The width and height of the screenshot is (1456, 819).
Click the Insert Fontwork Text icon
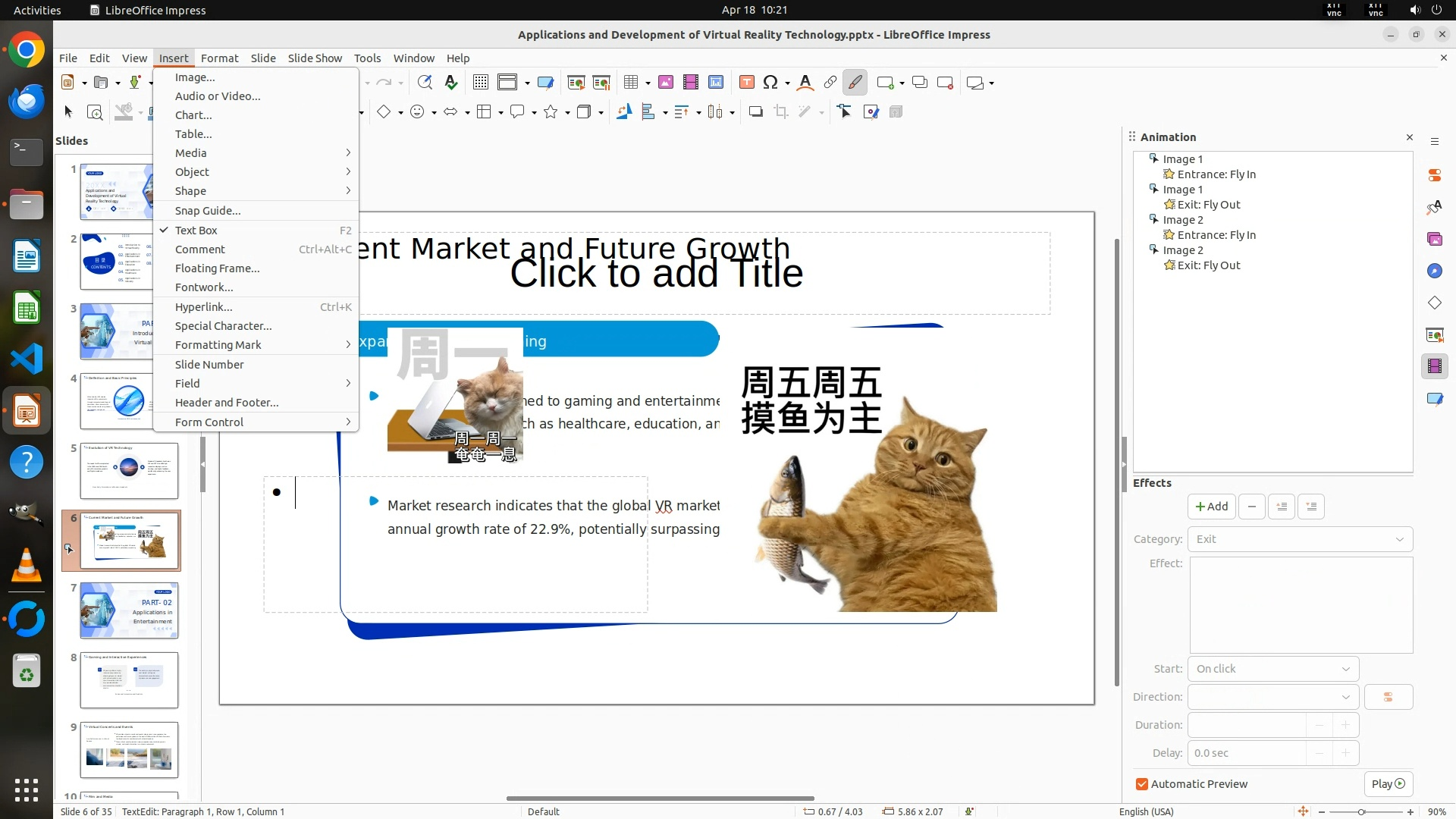click(805, 83)
